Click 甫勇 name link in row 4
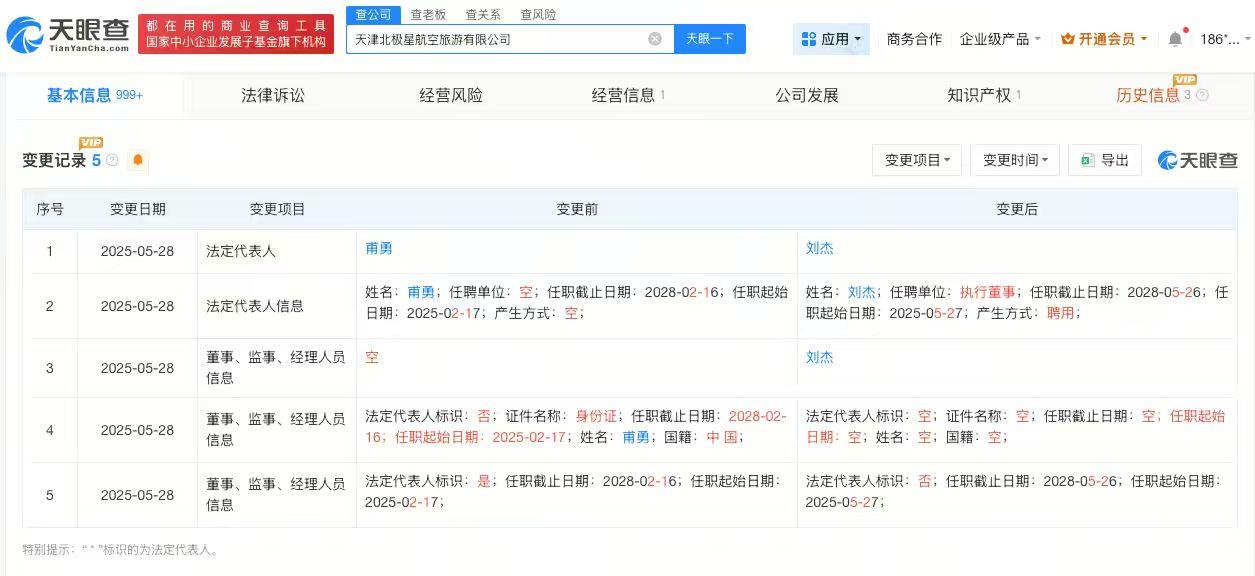The width and height of the screenshot is (1255, 576). (636, 437)
